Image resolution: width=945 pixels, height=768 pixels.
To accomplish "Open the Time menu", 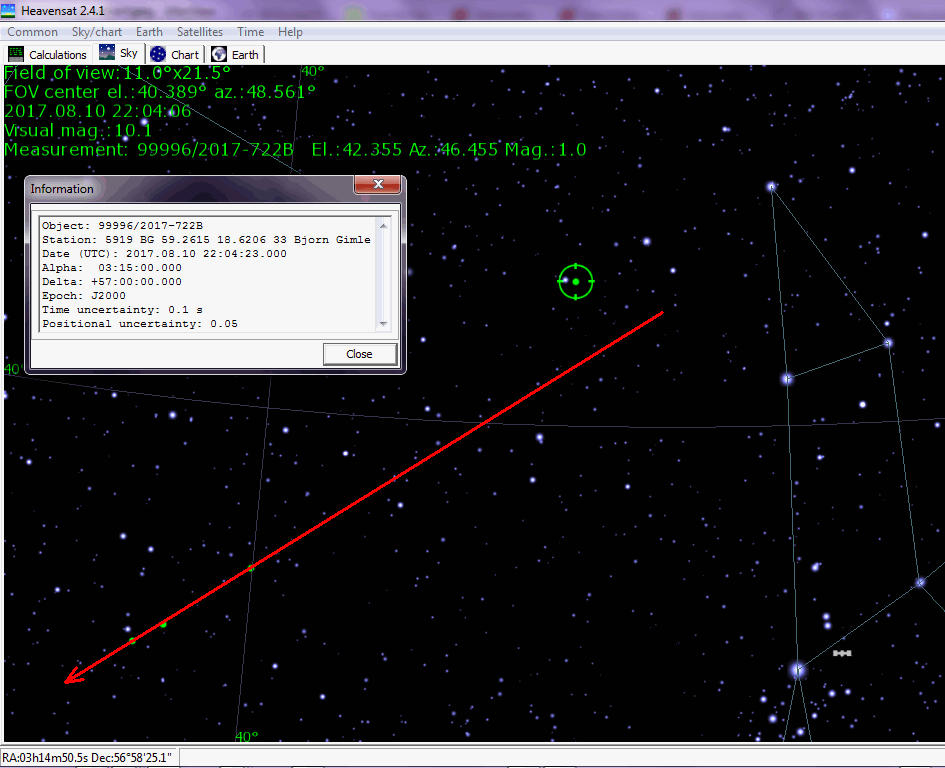I will 251,32.
